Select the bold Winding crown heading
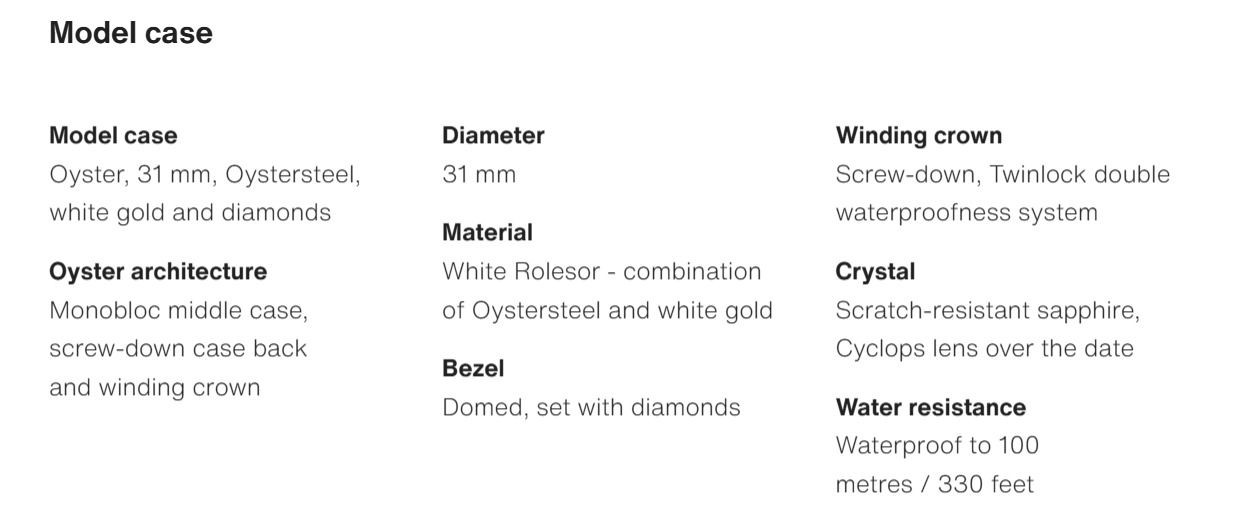The image size is (1240, 520). 918,135
